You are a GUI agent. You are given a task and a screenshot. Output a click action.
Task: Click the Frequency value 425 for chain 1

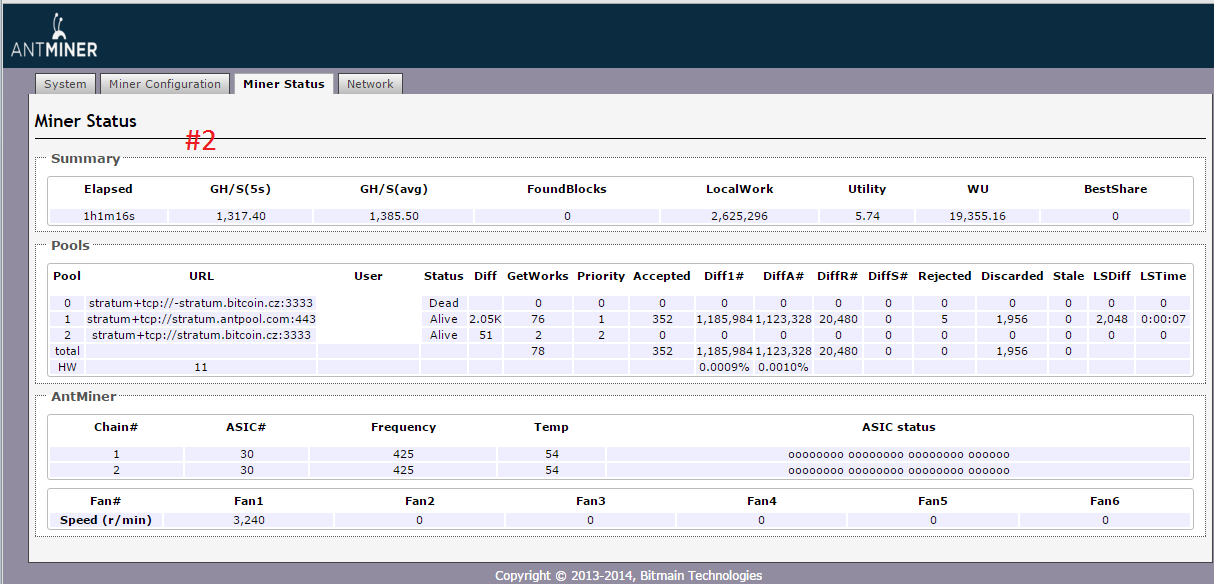click(x=403, y=454)
